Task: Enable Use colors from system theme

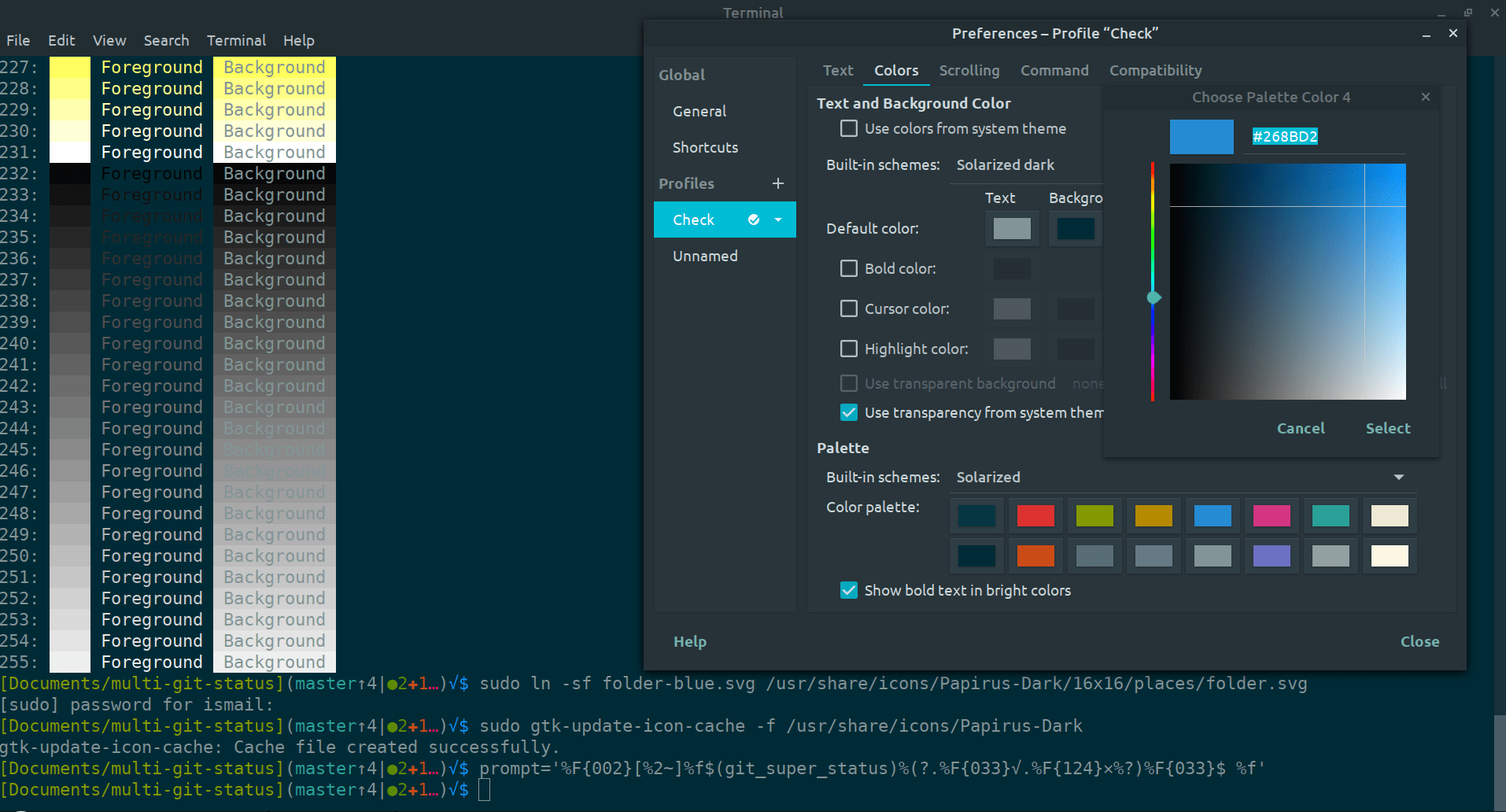Action: point(848,128)
